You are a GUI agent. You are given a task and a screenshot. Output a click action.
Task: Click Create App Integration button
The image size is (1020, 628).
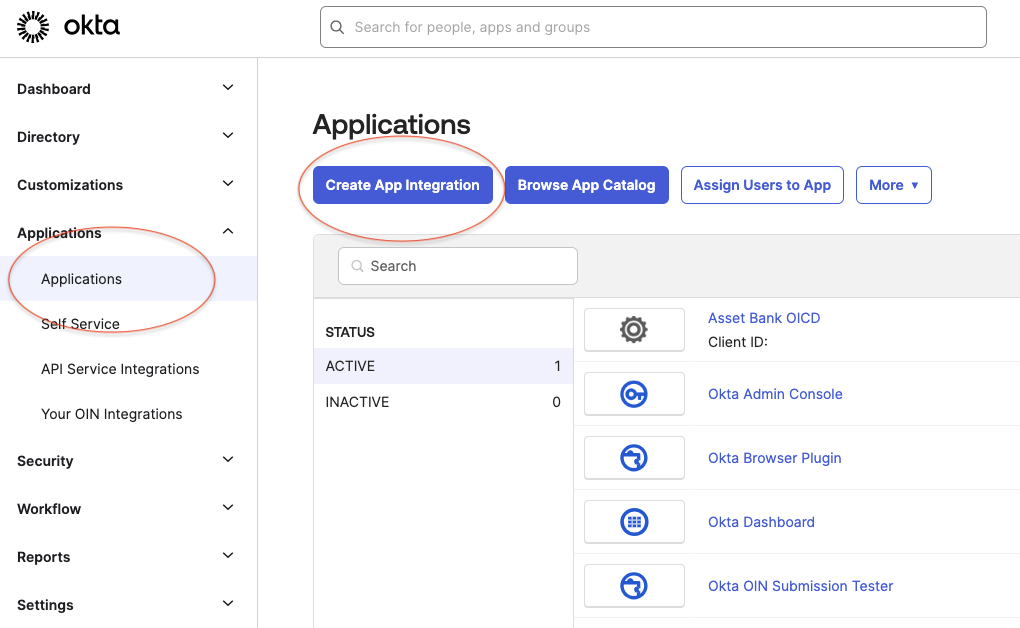click(x=403, y=185)
